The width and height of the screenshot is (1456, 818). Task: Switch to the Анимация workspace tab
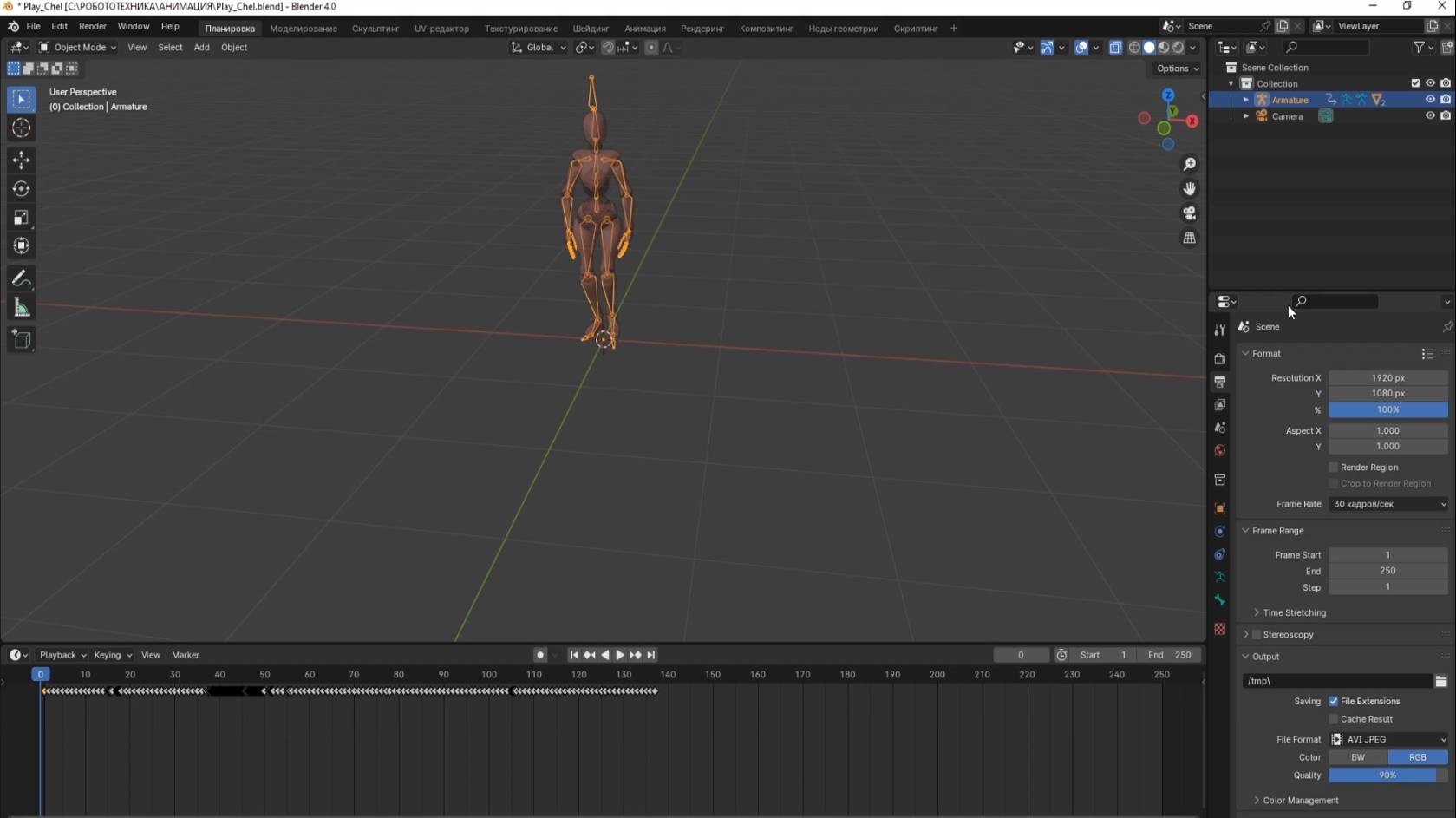point(644,29)
